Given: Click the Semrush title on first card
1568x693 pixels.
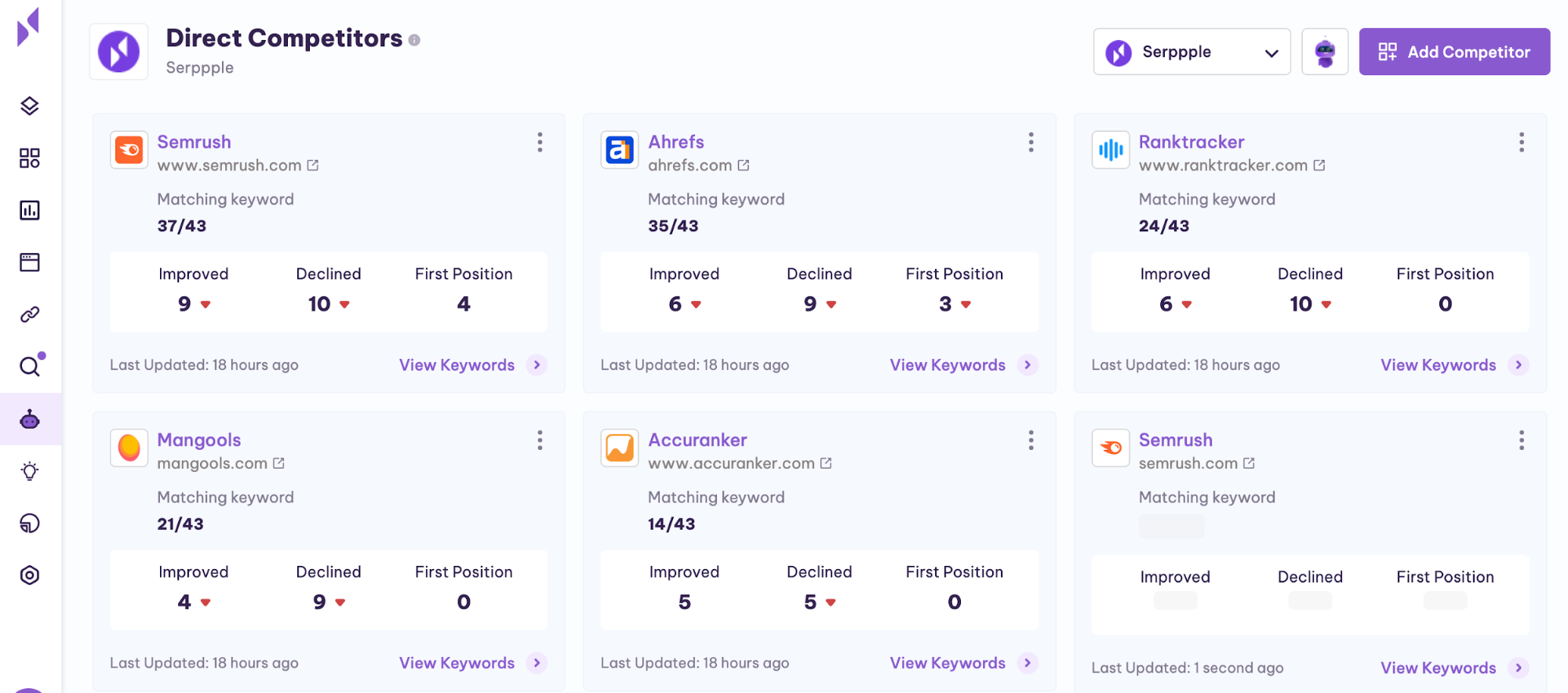Looking at the screenshot, I should [x=194, y=142].
